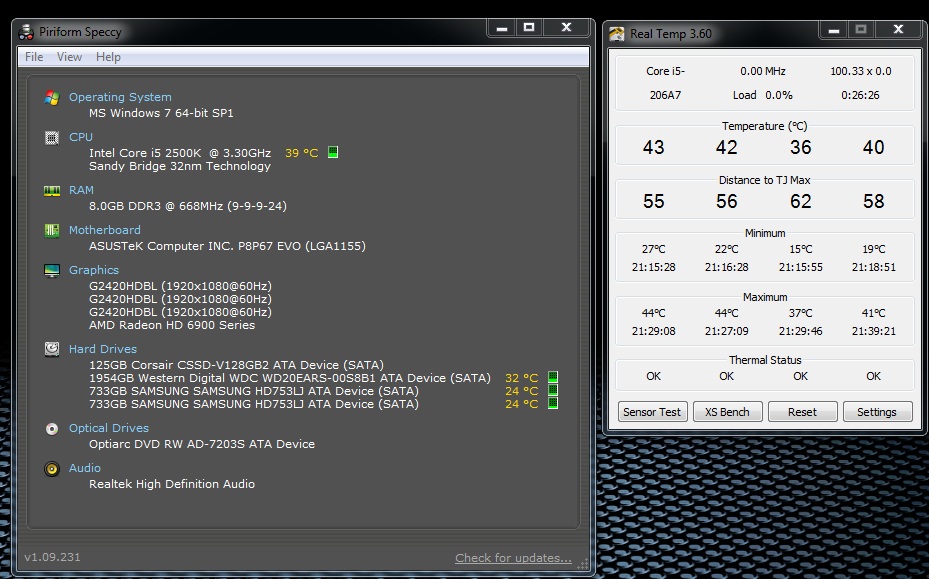929x579 pixels.
Task: Click 'ASUSTeK Computer INC. P8P67 EVO' line
Action: coord(228,246)
